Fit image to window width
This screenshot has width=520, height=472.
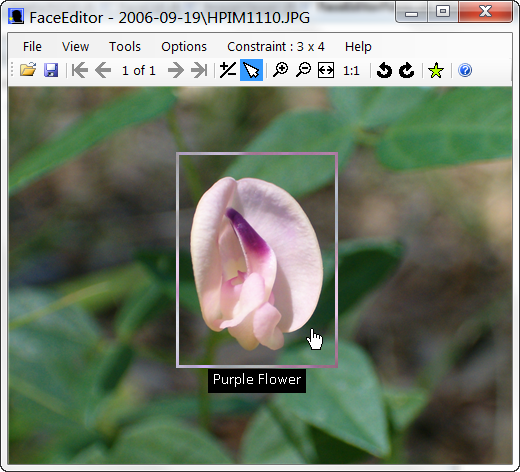(326, 70)
